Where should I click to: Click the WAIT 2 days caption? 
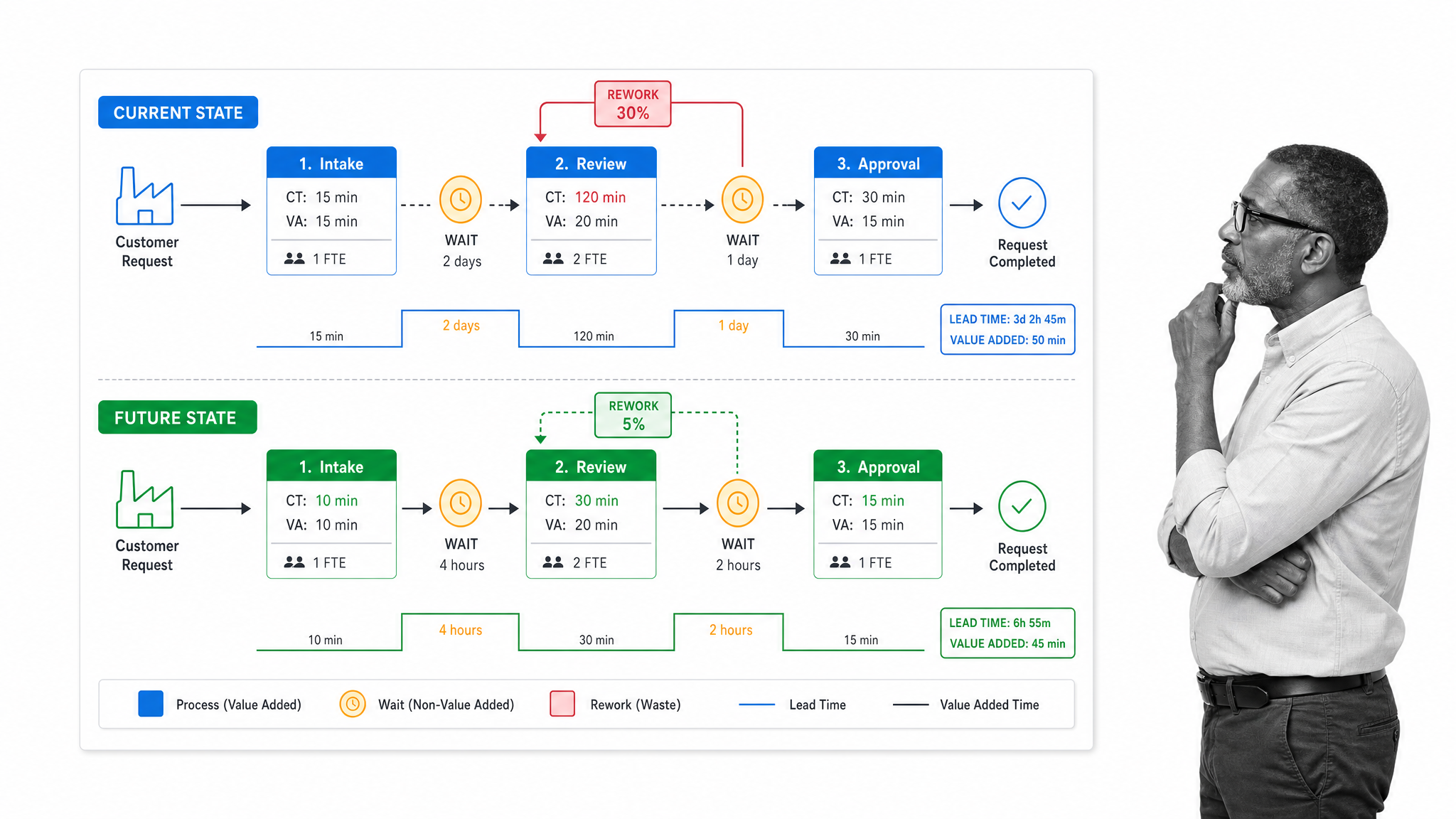point(462,250)
